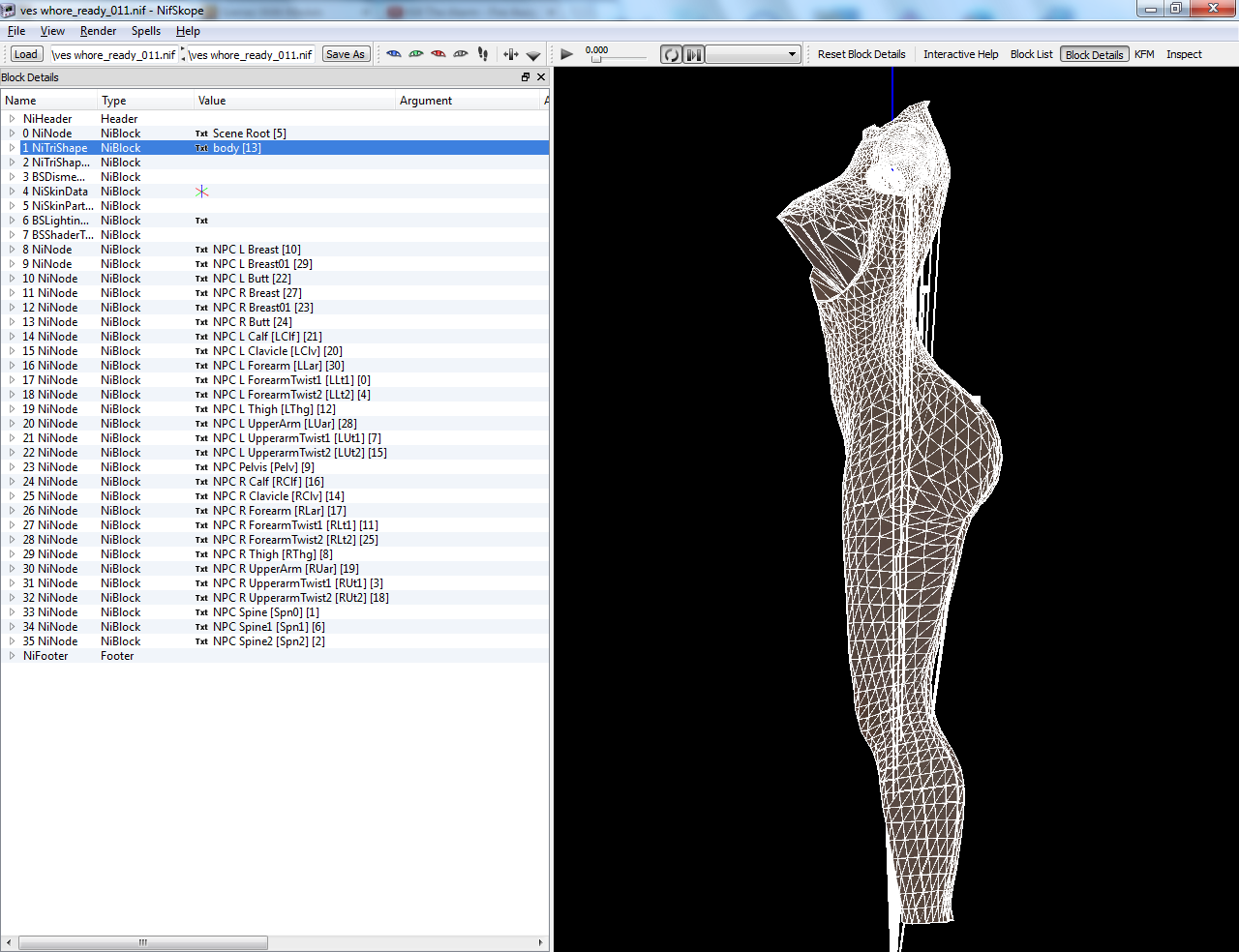Close the Block Details panel
The width and height of the screenshot is (1239, 952).
point(541,77)
